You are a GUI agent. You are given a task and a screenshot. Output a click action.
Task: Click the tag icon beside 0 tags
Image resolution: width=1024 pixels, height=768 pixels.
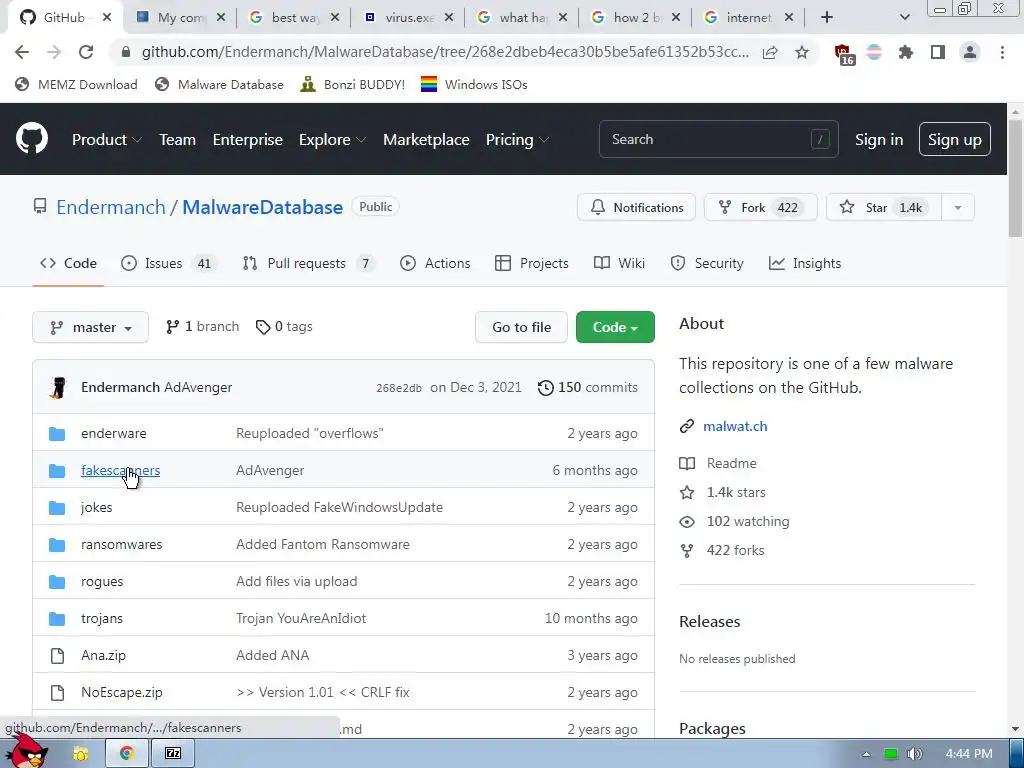click(x=263, y=327)
